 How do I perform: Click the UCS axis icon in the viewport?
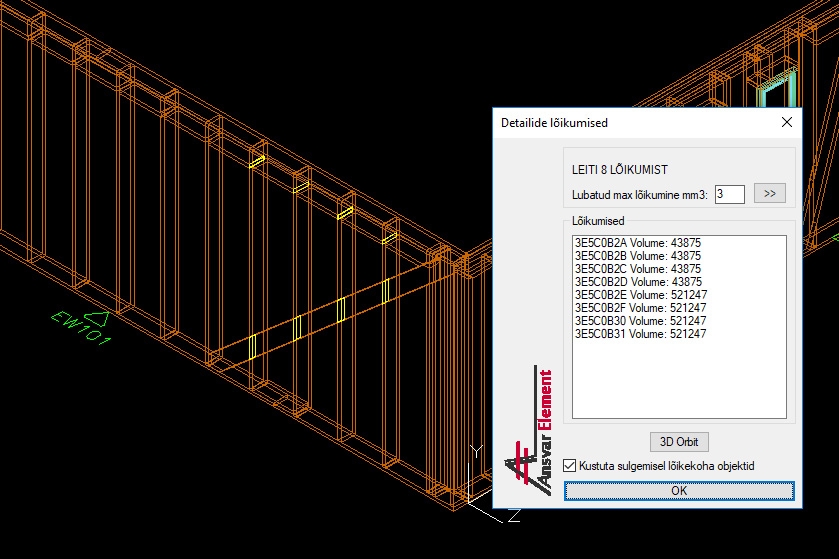pyautogui.click(x=492, y=484)
